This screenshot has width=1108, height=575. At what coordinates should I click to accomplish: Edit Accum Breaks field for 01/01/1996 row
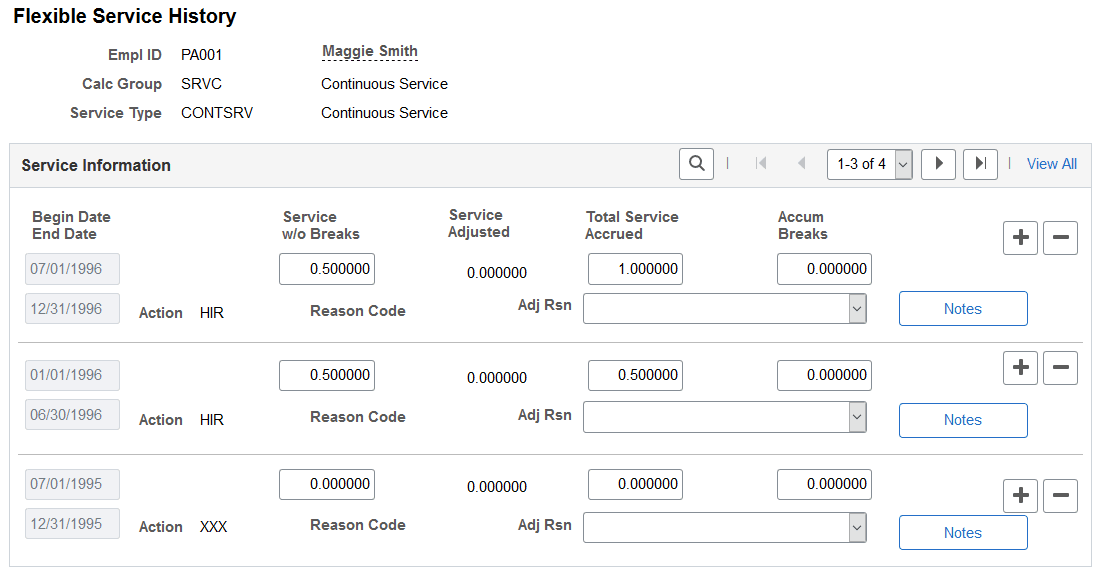point(825,375)
